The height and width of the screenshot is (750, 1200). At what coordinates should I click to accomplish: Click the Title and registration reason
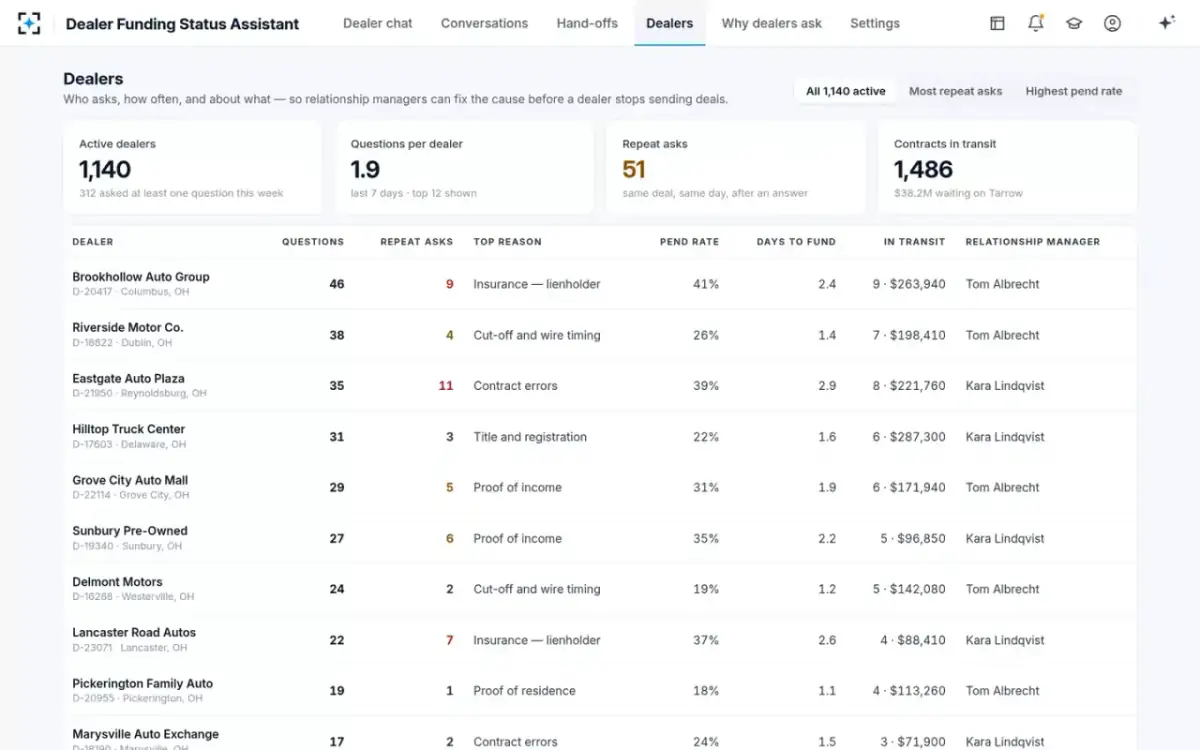530,437
